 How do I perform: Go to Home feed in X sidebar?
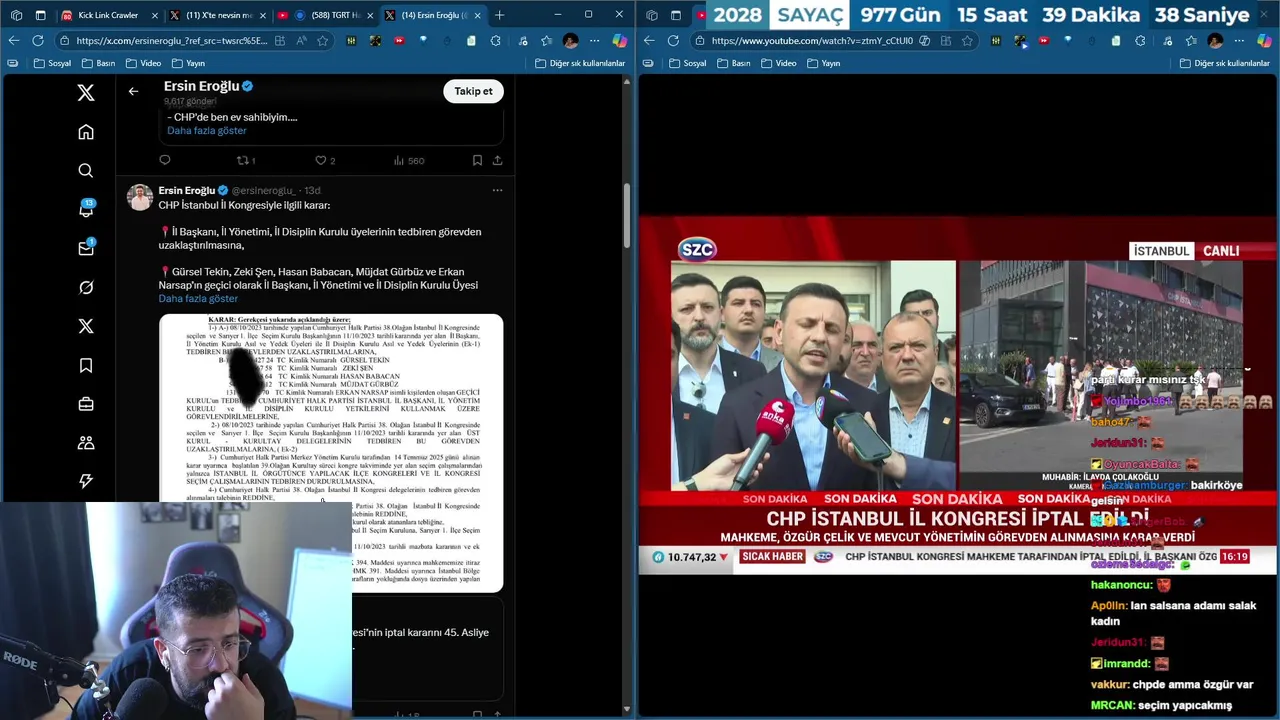[x=86, y=132]
